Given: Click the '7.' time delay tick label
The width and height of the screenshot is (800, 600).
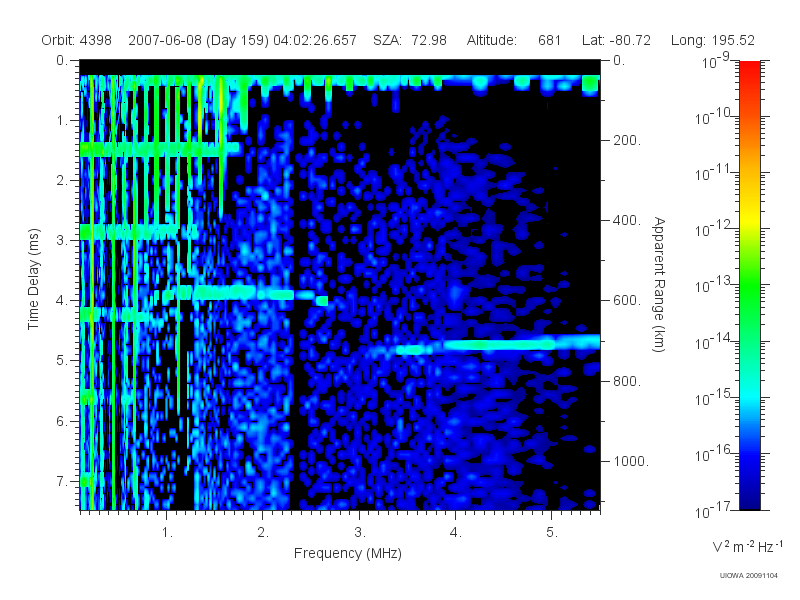Looking at the screenshot, I should [62, 481].
